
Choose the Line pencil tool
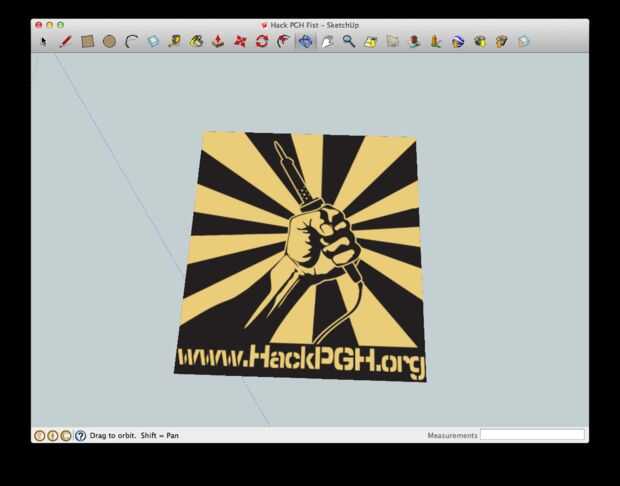tap(66, 41)
